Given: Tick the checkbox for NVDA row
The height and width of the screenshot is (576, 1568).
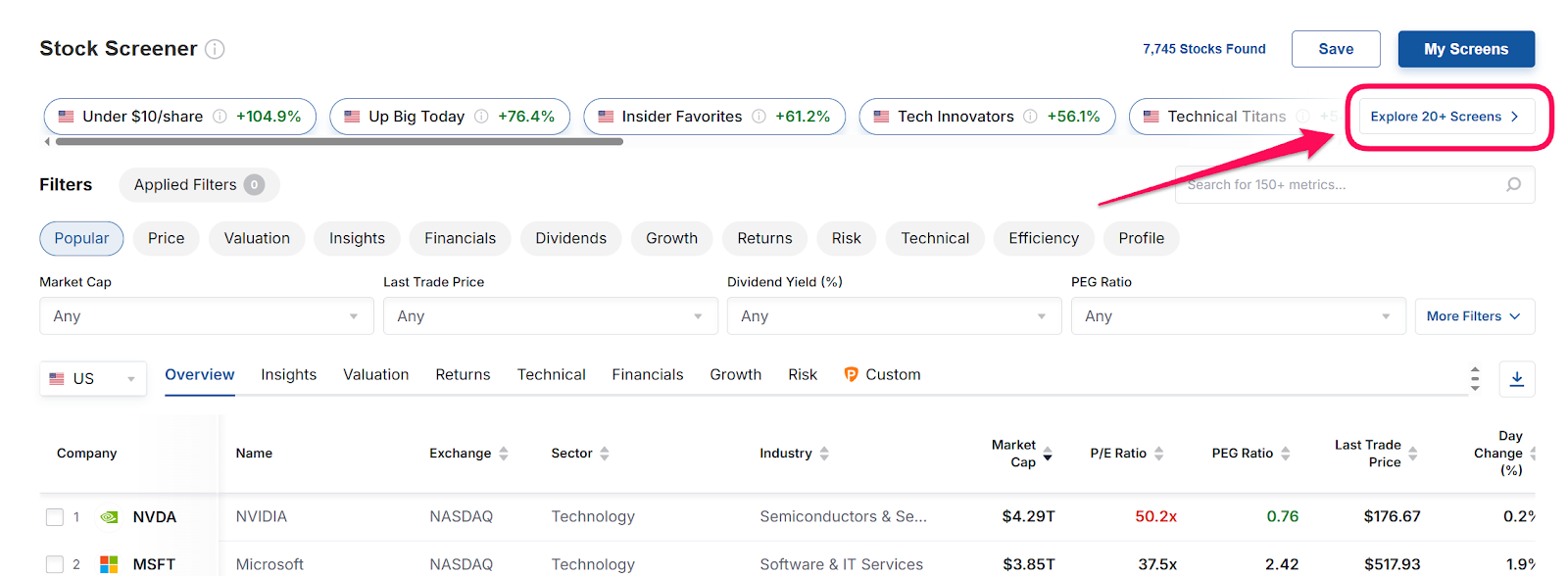Looking at the screenshot, I should [55, 517].
